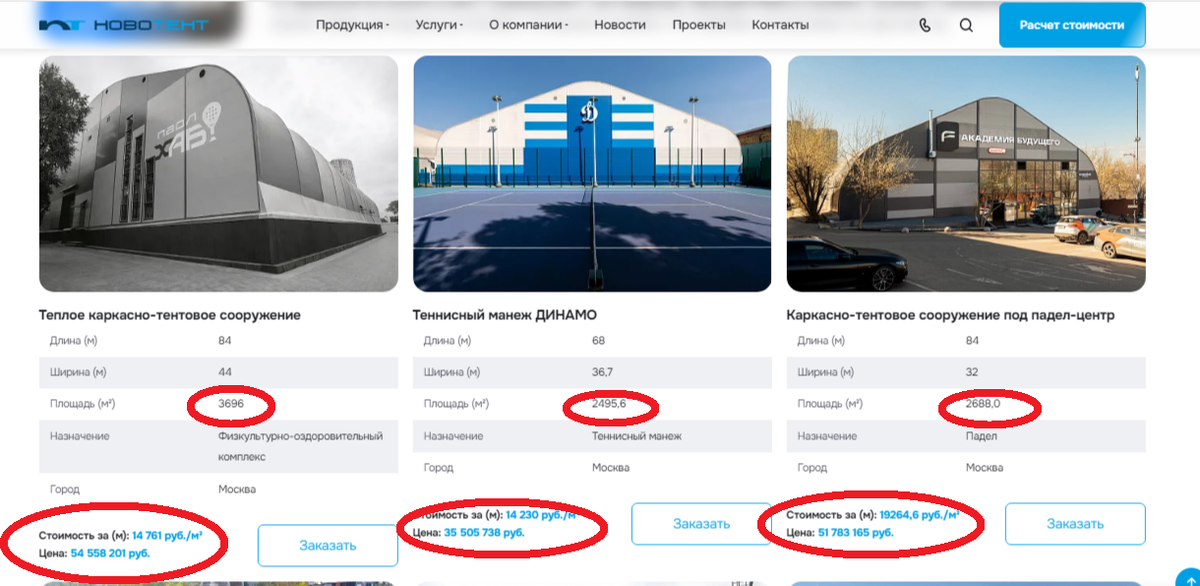Go to Контакты from the top menu

[781, 25]
